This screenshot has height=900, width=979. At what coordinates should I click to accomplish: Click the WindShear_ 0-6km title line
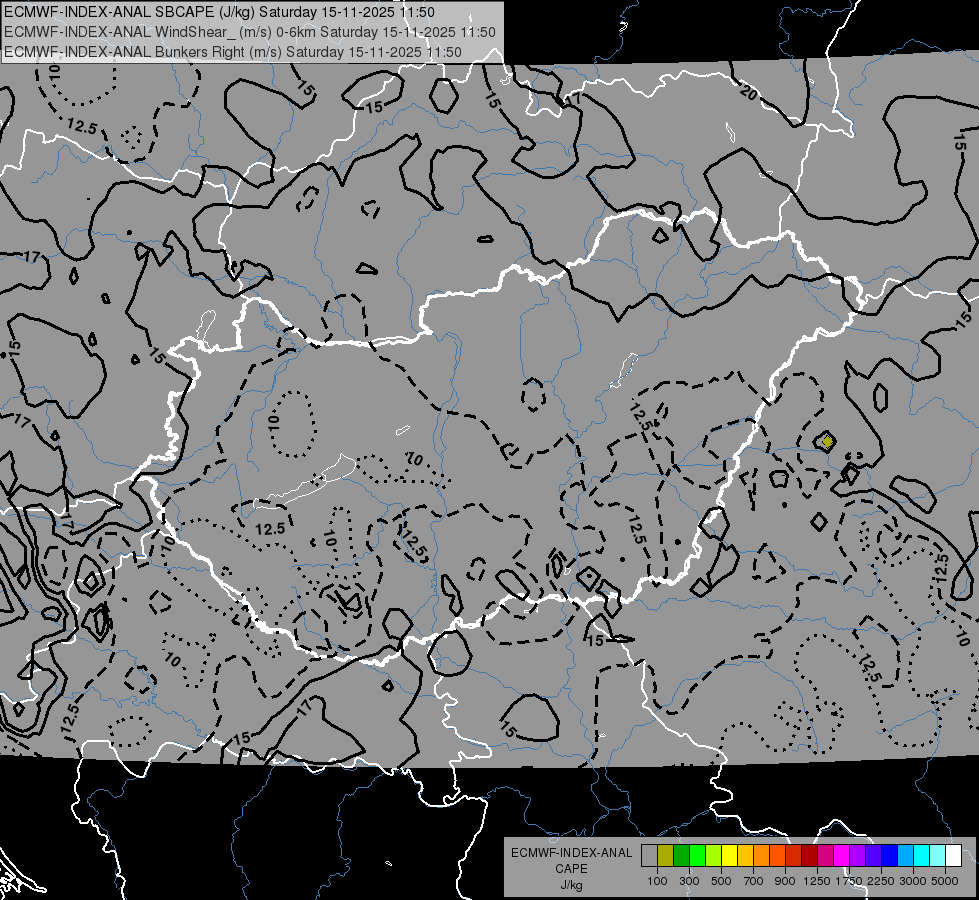click(249, 32)
